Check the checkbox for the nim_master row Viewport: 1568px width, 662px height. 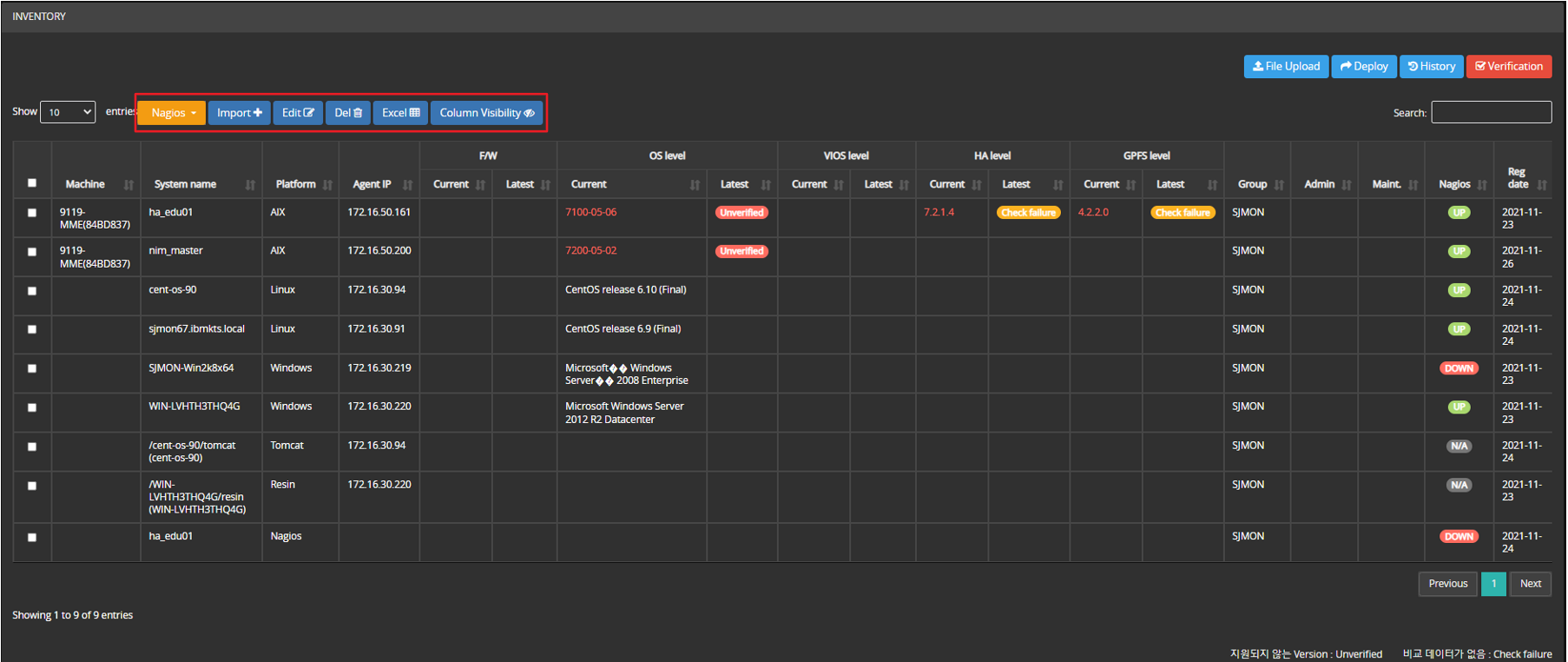(x=32, y=252)
